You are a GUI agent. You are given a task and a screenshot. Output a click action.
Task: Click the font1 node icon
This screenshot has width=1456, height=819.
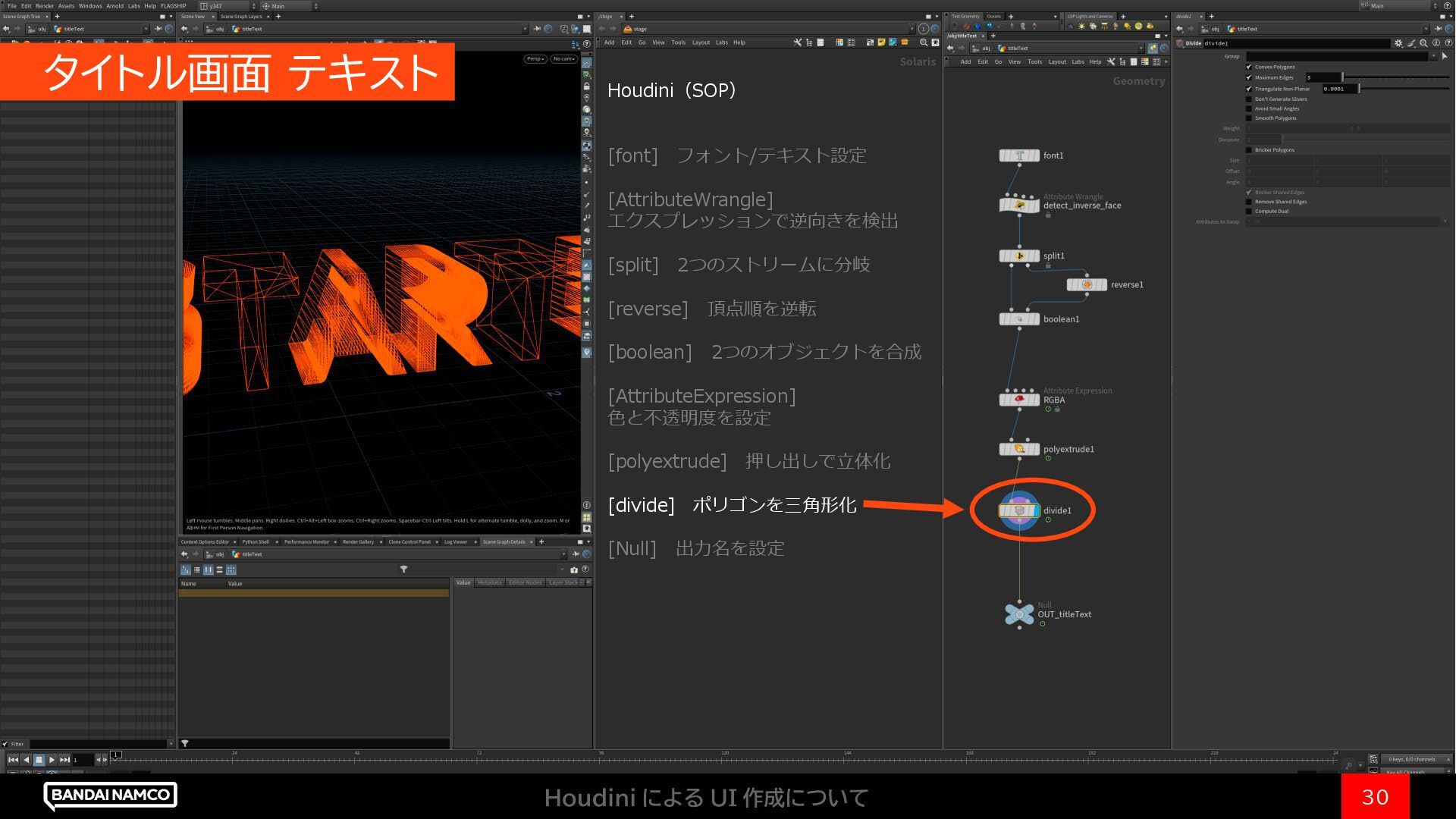coord(1019,155)
